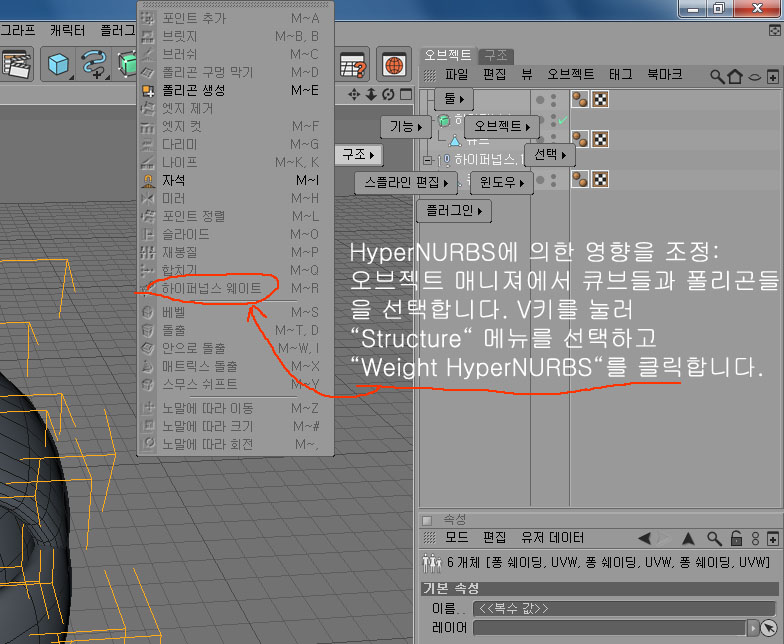Screen dimensions: 784x644
Task: Toggle the viewport maximize view icon
Action: pyautogui.click(x=406, y=94)
